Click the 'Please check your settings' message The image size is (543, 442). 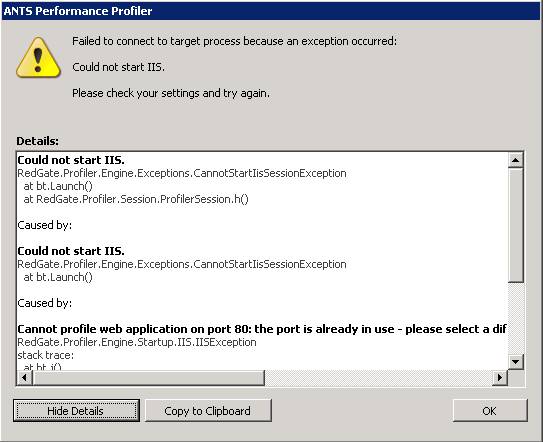pos(171,93)
